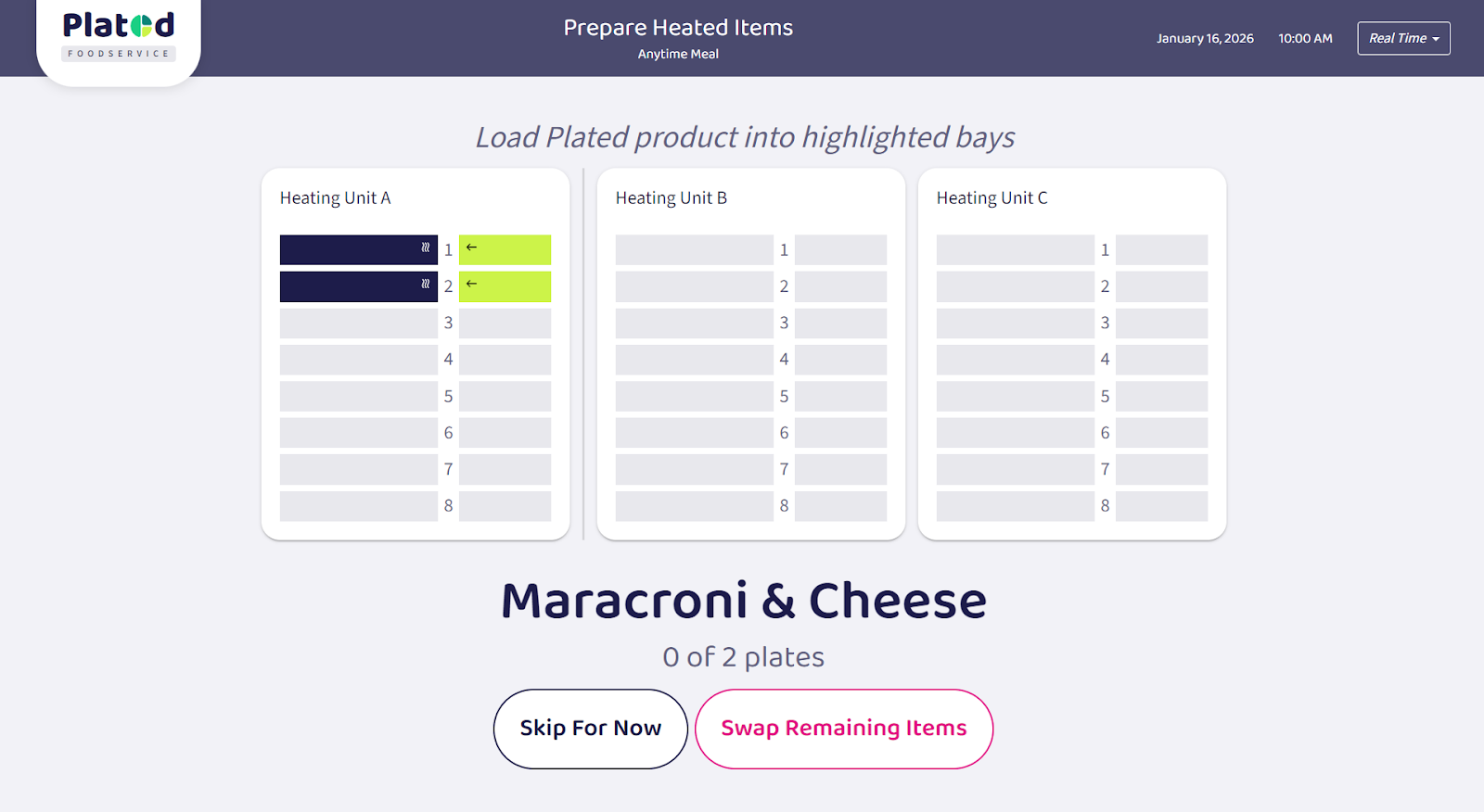Click heat icon in Unit A bay 2
Image resolution: width=1484 pixels, height=812 pixels.
[x=426, y=285]
